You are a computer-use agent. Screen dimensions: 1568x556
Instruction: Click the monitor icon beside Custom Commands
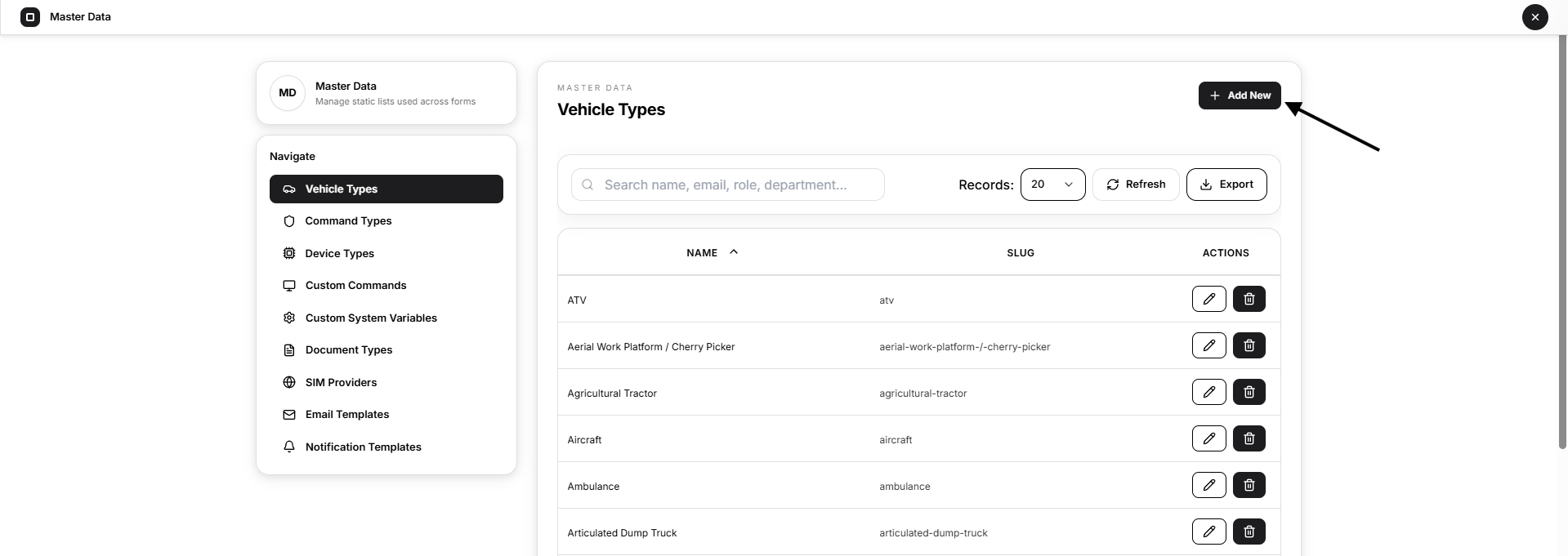(x=289, y=286)
